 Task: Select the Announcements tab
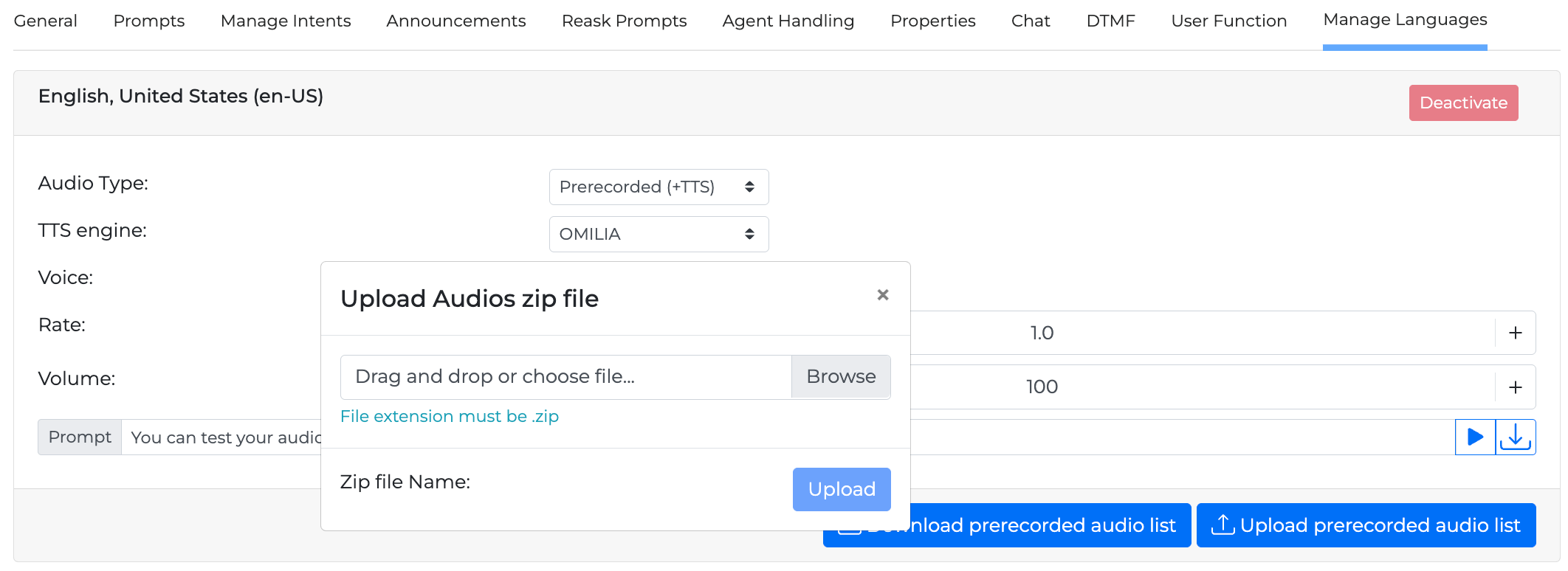pos(456,21)
